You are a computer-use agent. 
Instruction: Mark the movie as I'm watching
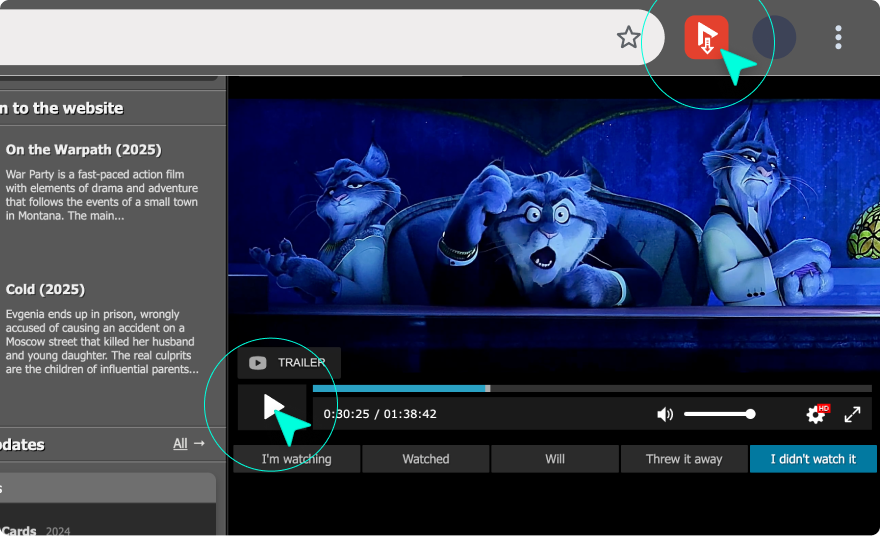point(296,459)
